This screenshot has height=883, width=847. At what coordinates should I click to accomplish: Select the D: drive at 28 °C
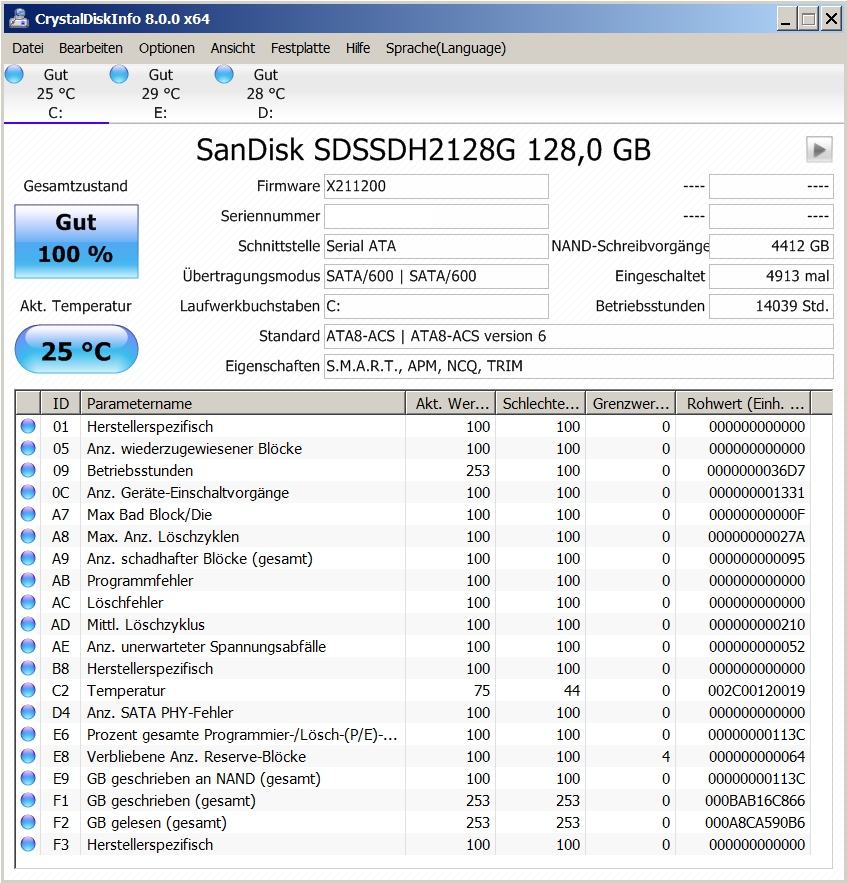tap(265, 93)
